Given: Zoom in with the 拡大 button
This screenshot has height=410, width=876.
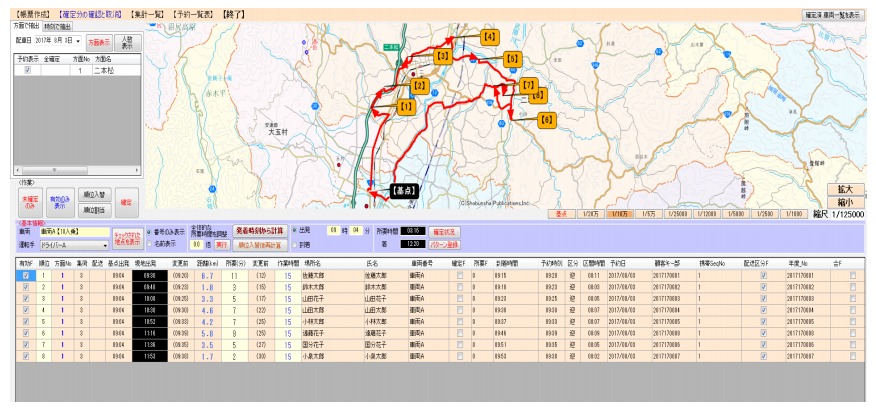Looking at the screenshot, I should 846,189.
